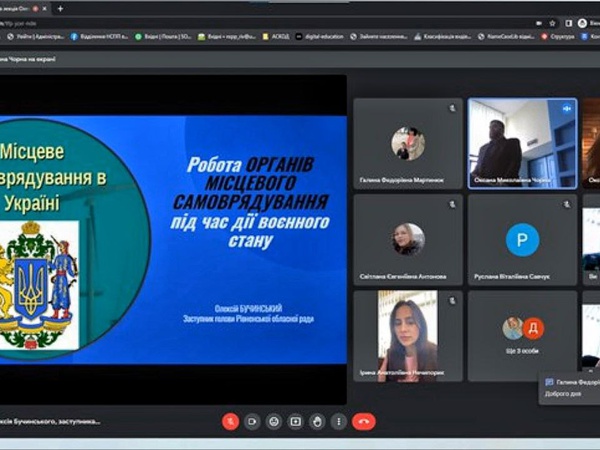This screenshot has height=450, width=600.
Task: Click the orange 'Д' avatar
Action: [533, 328]
